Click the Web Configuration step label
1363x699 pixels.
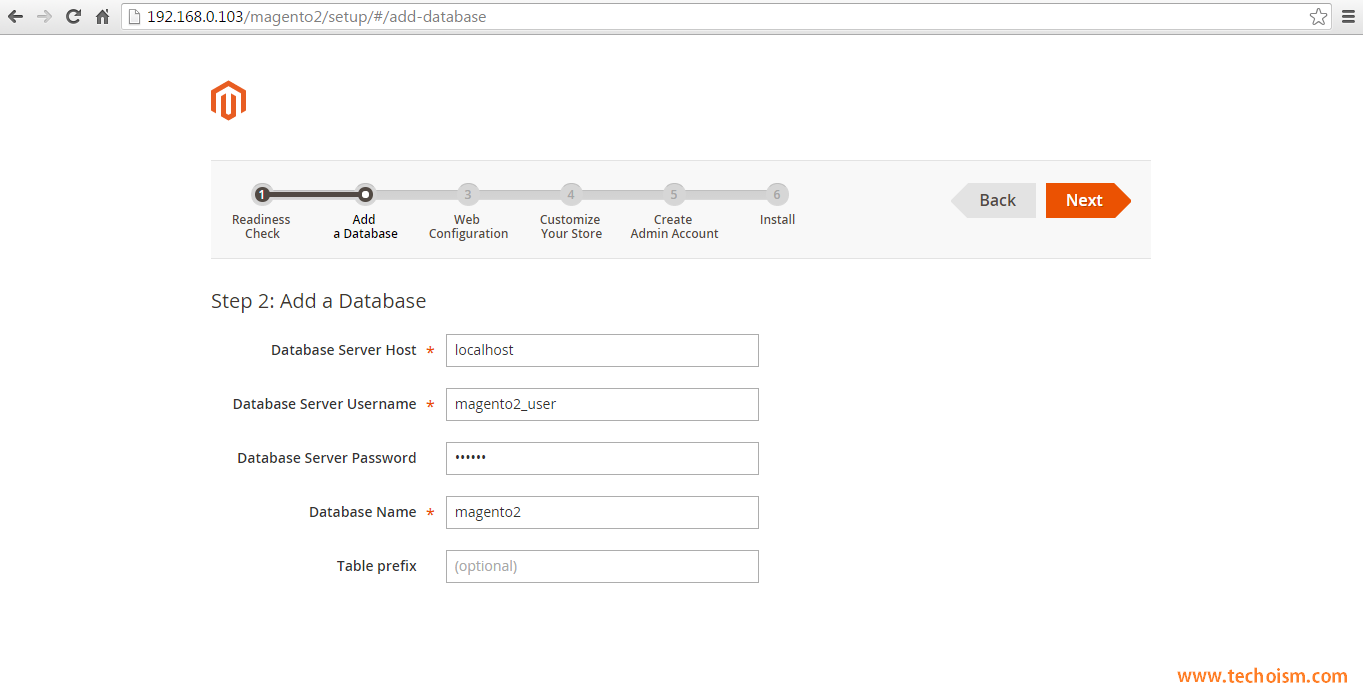[x=468, y=227]
